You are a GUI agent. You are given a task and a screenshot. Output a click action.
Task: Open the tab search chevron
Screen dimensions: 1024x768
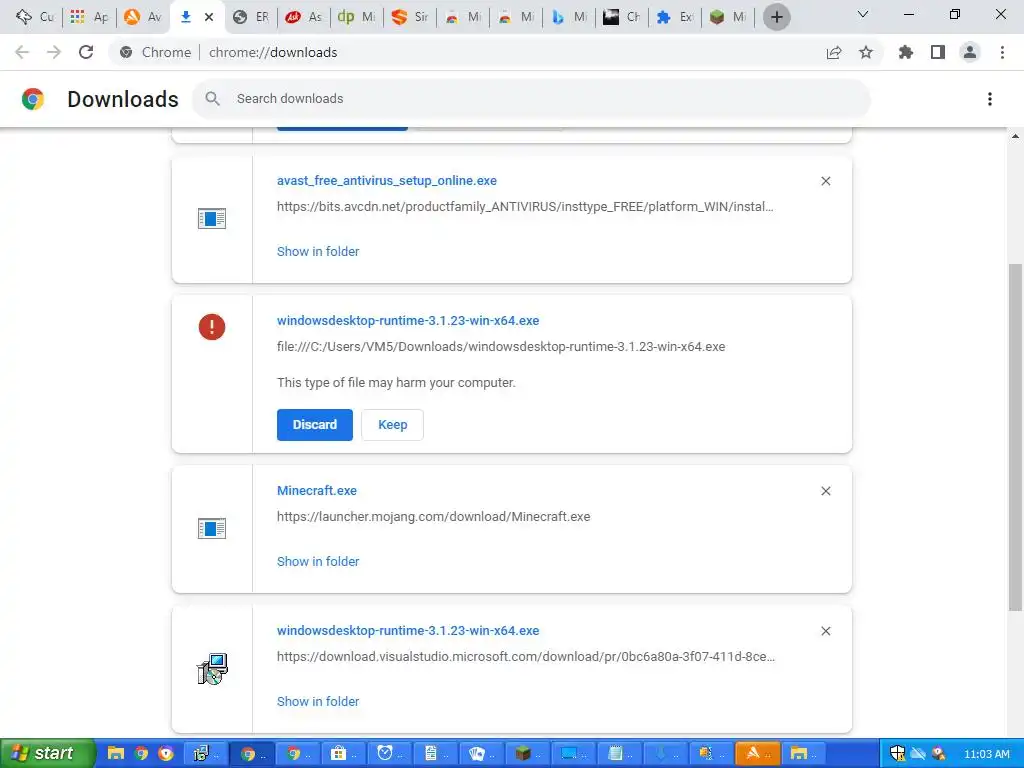tap(863, 14)
